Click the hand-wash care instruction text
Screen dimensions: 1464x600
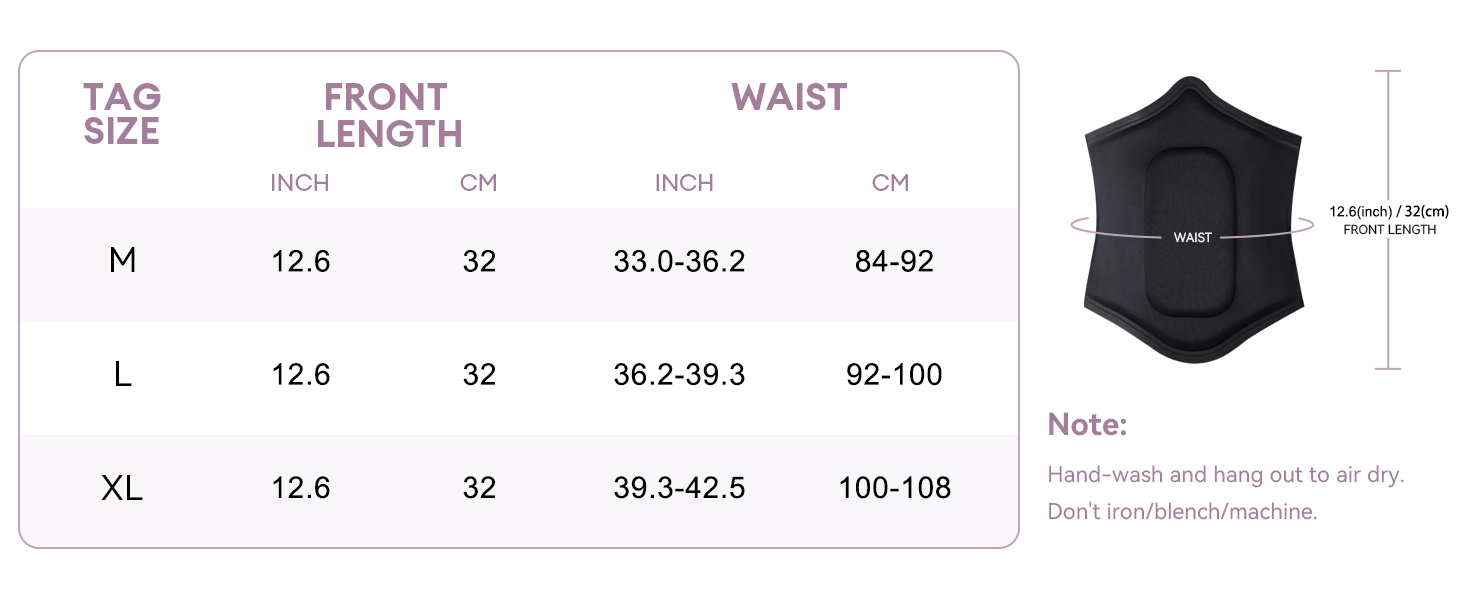coord(1226,474)
